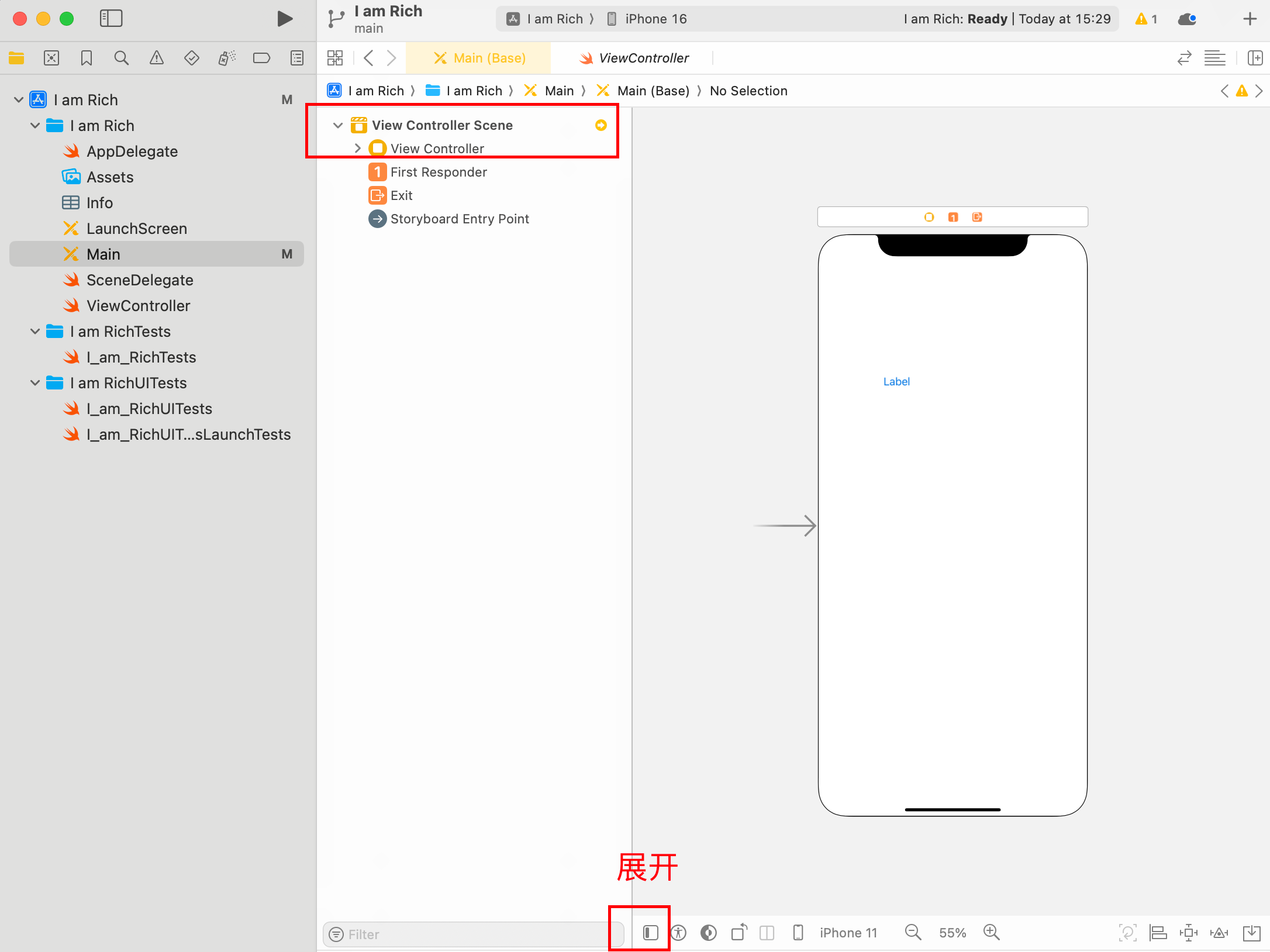
Task: Expand the View Controller outline item
Action: point(358,149)
